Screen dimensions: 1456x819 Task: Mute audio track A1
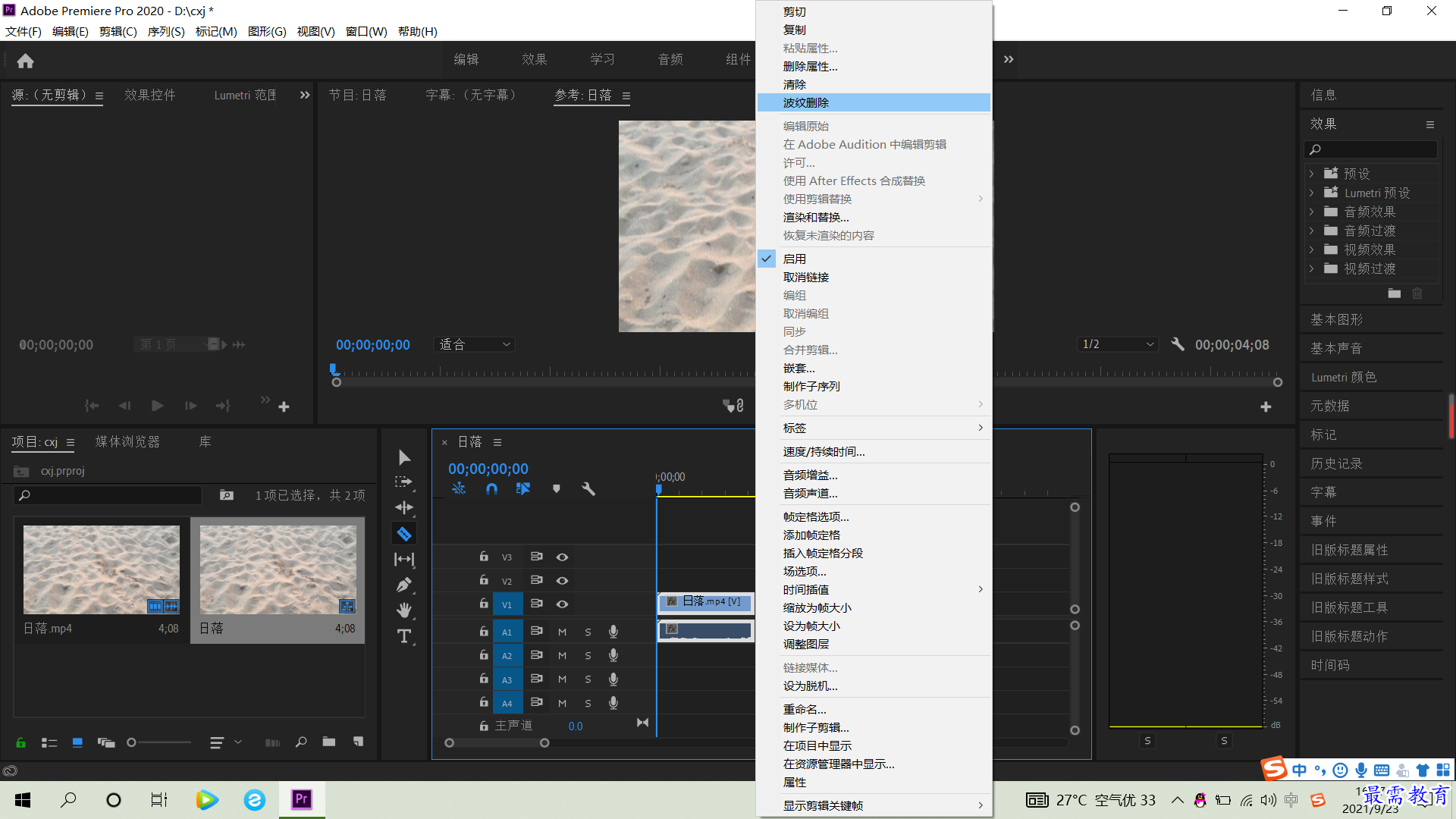pyautogui.click(x=562, y=632)
